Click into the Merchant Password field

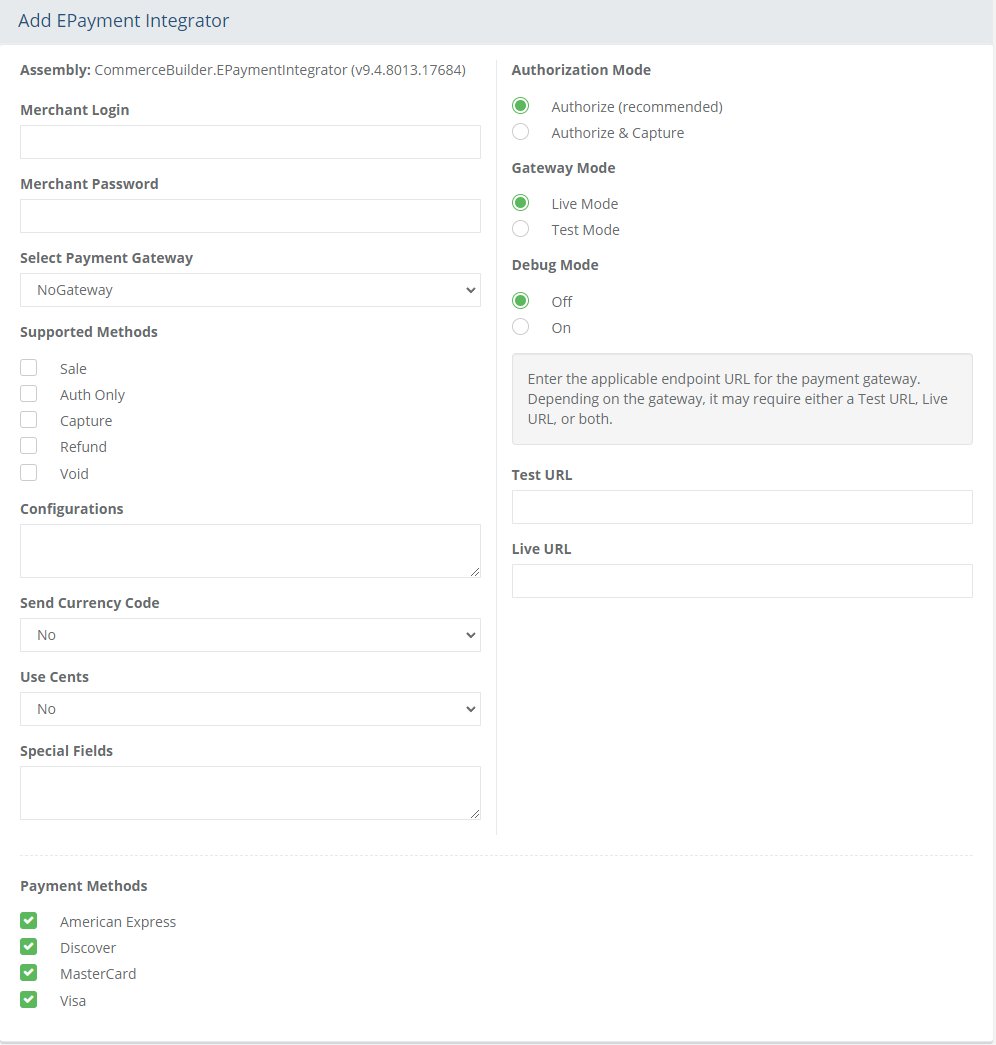250,216
